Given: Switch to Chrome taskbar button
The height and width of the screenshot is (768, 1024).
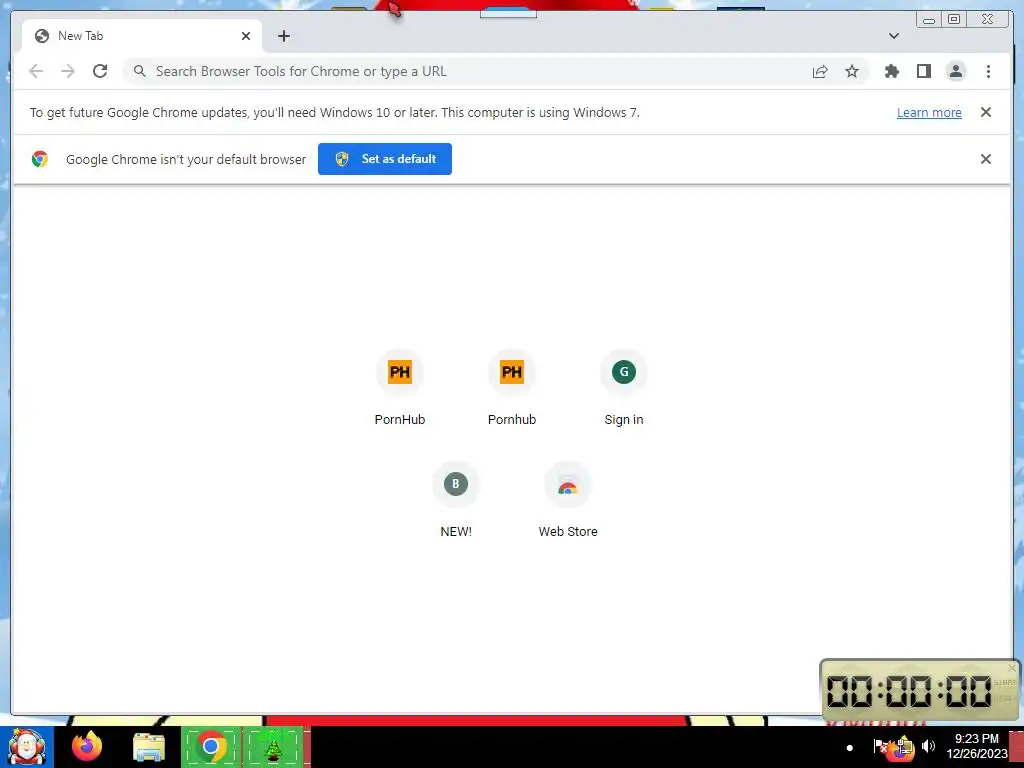Looking at the screenshot, I should click(x=211, y=747).
